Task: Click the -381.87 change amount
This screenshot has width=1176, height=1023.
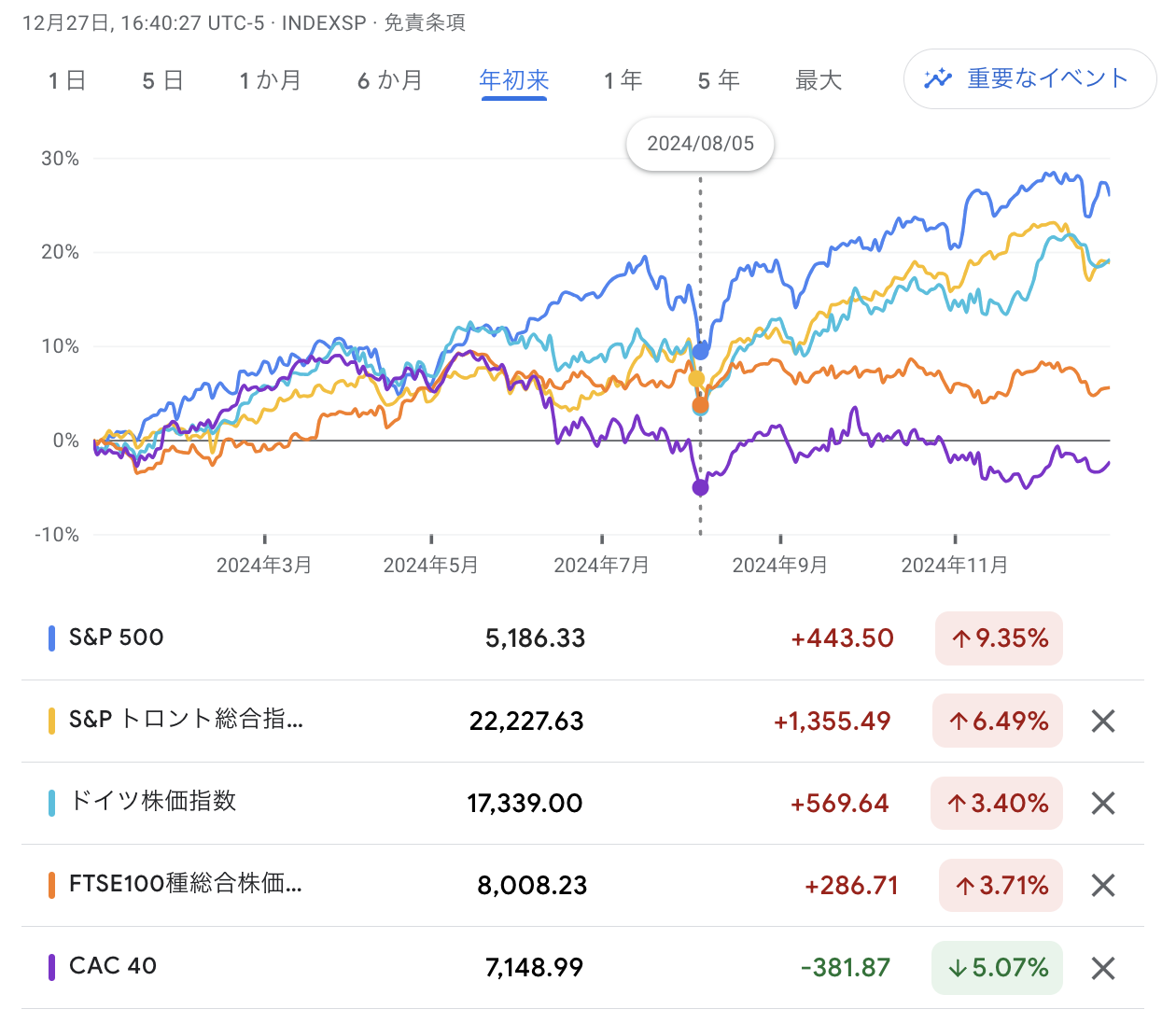Action: [846, 968]
